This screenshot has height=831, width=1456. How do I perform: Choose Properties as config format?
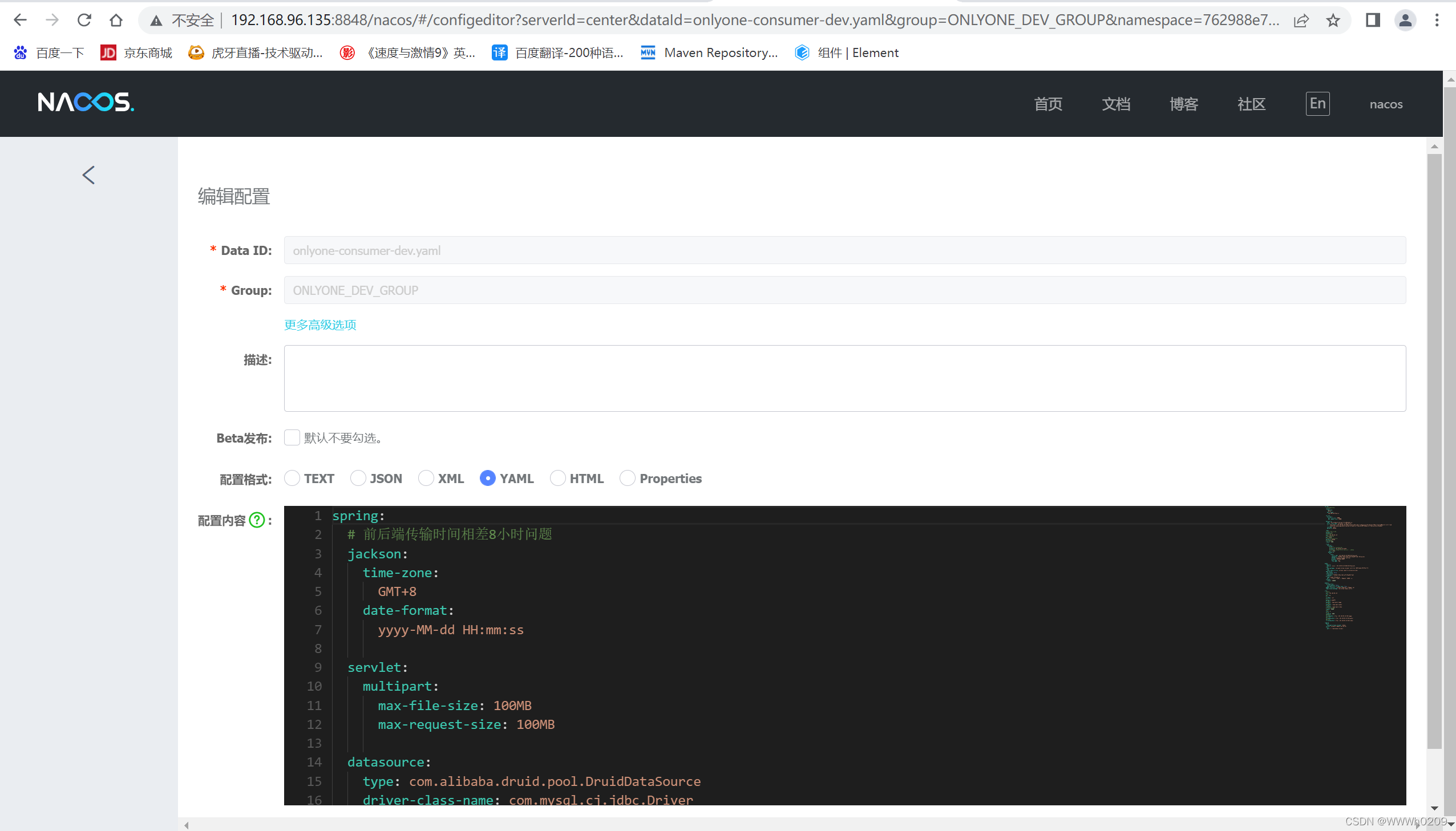[x=627, y=479]
